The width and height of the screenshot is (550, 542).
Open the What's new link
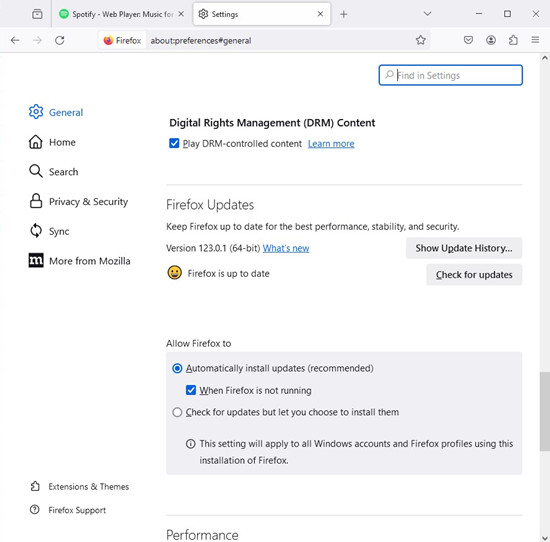286,248
